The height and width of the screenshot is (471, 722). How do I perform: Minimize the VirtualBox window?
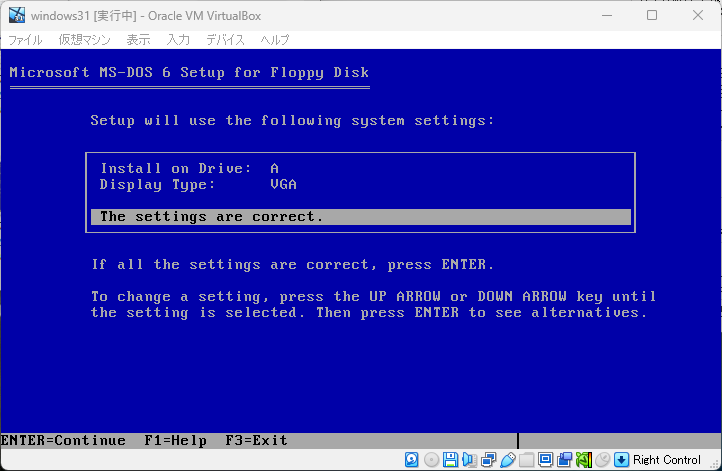pyautogui.click(x=607, y=15)
